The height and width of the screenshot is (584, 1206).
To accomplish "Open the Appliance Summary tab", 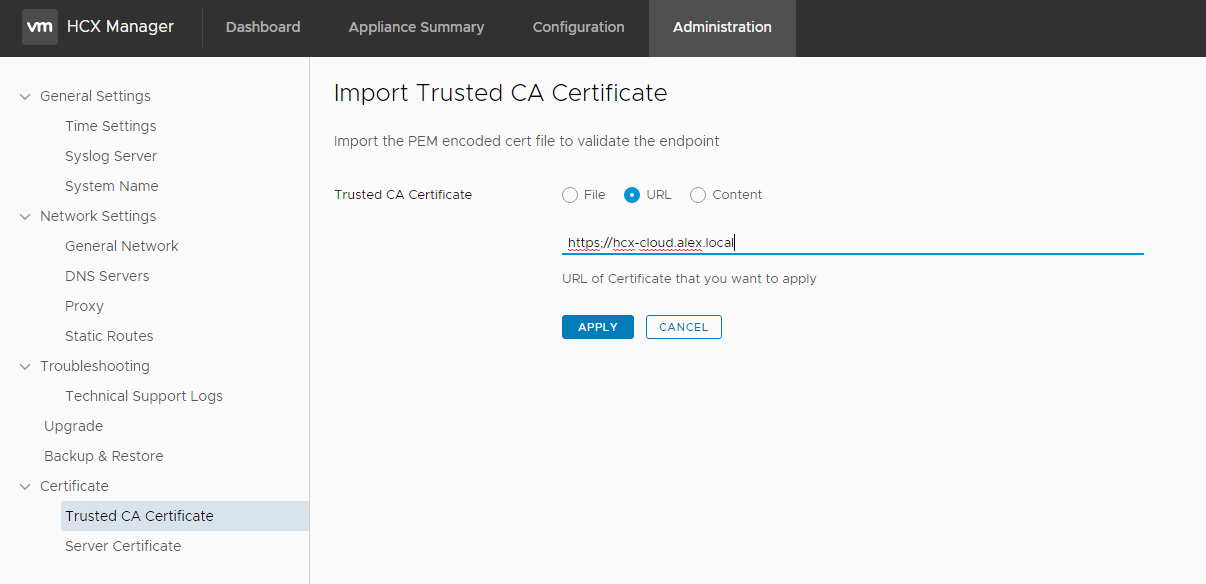I will (x=416, y=27).
